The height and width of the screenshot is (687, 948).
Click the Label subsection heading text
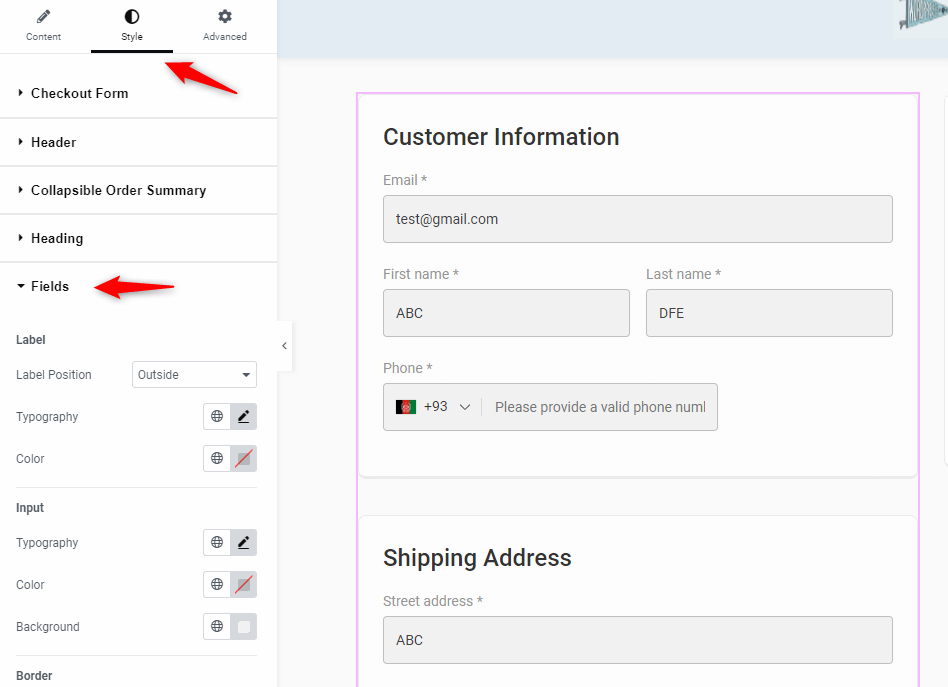pyautogui.click(x=30, y=340)
